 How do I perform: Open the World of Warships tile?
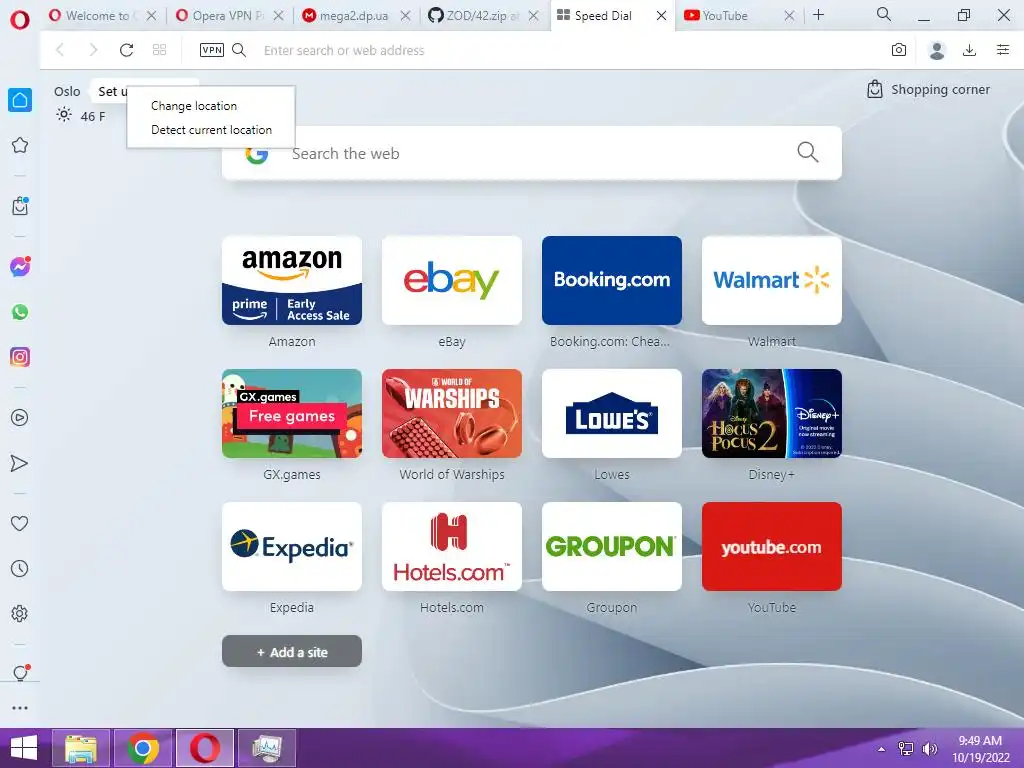point(452,413)
